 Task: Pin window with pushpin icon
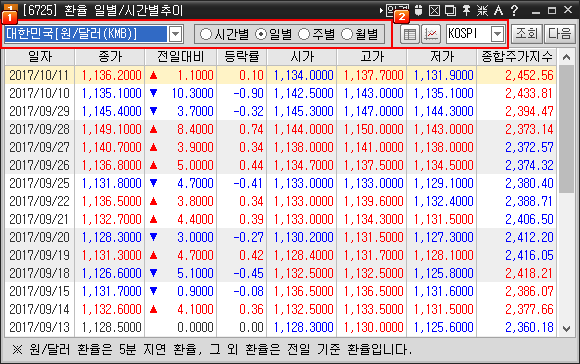click(466, 10)
